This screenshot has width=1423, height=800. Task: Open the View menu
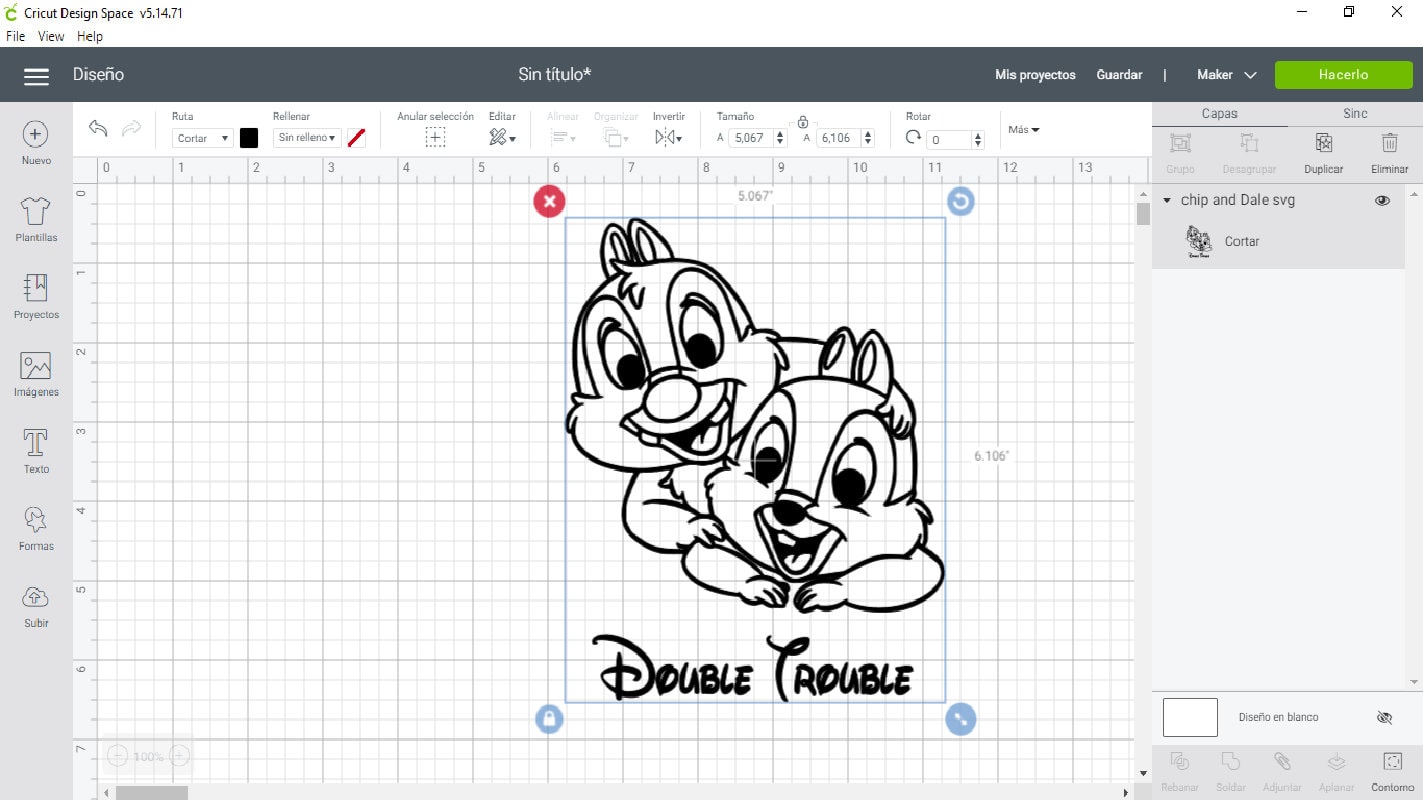click(x=51, y=36)
